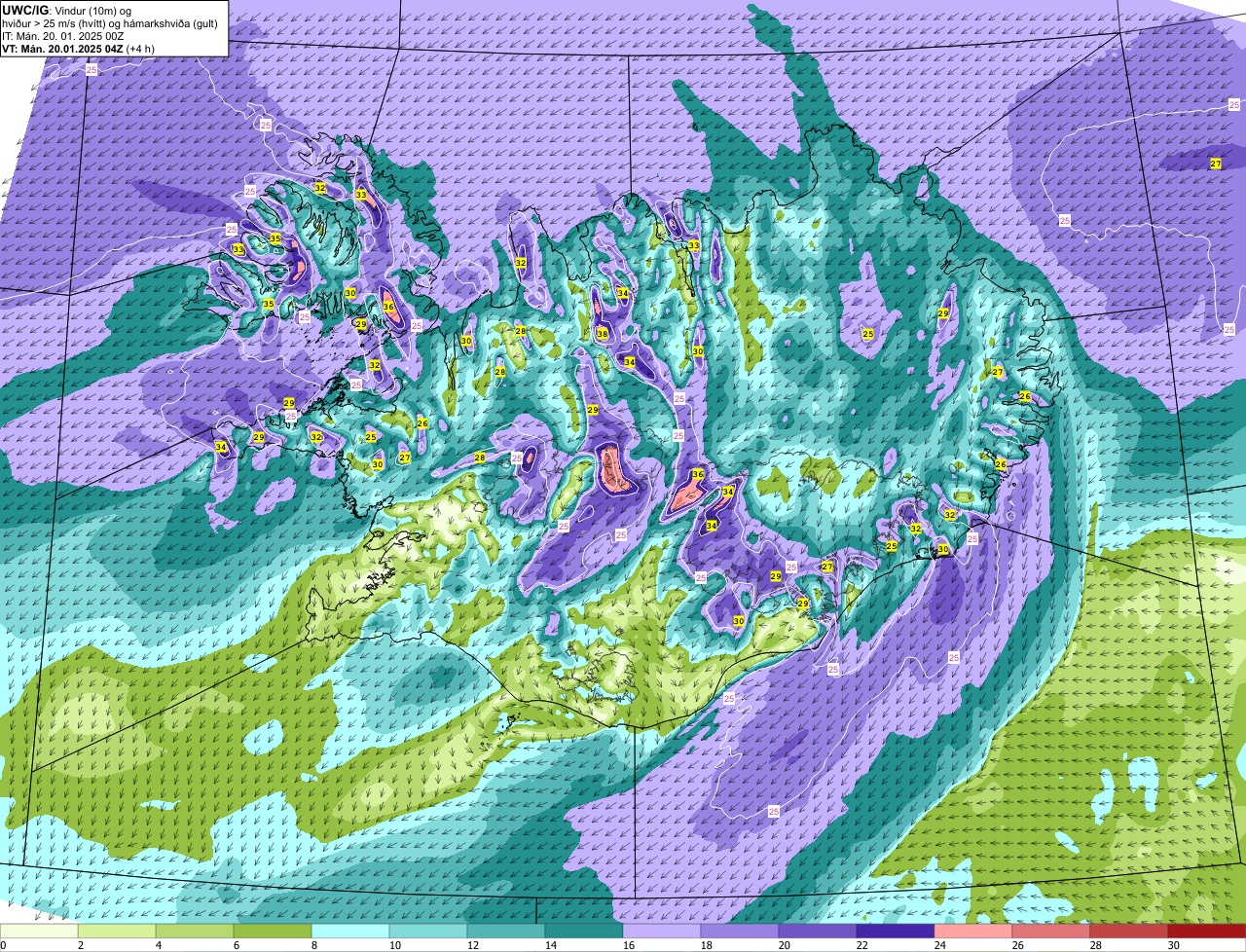Click the UWC/IG title in the legend box

(24, 10)
